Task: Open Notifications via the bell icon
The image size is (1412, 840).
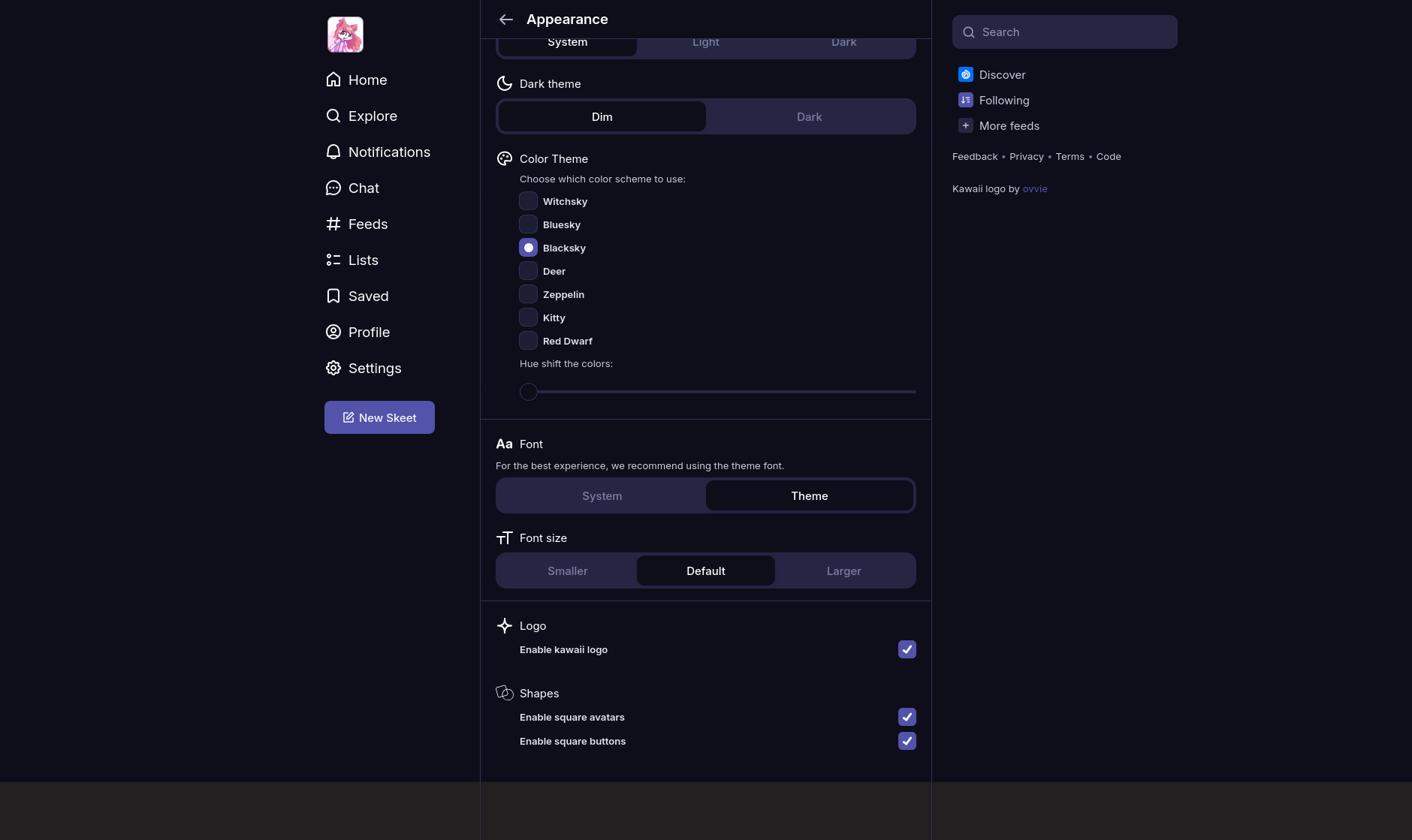Action: pyautogui.click(x=333, y=152)
